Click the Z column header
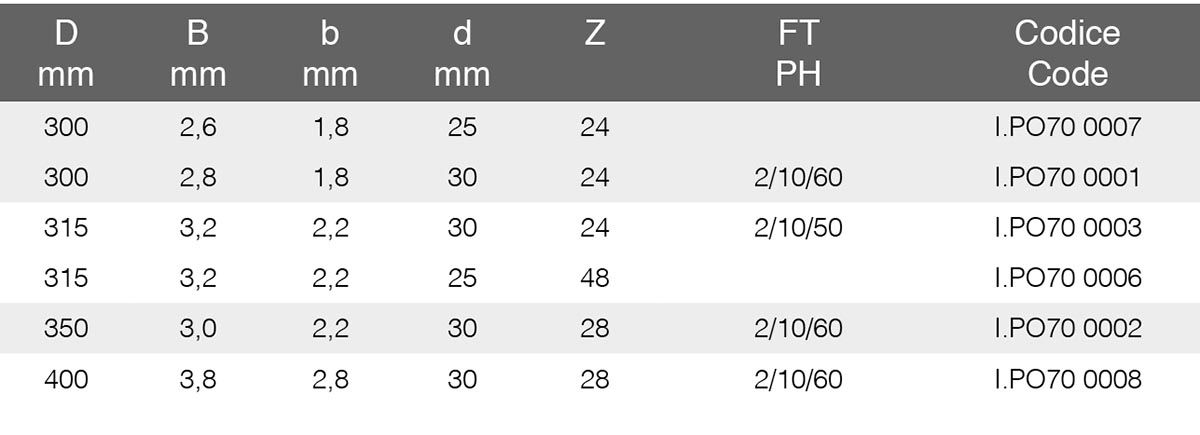 pos(594,36)
